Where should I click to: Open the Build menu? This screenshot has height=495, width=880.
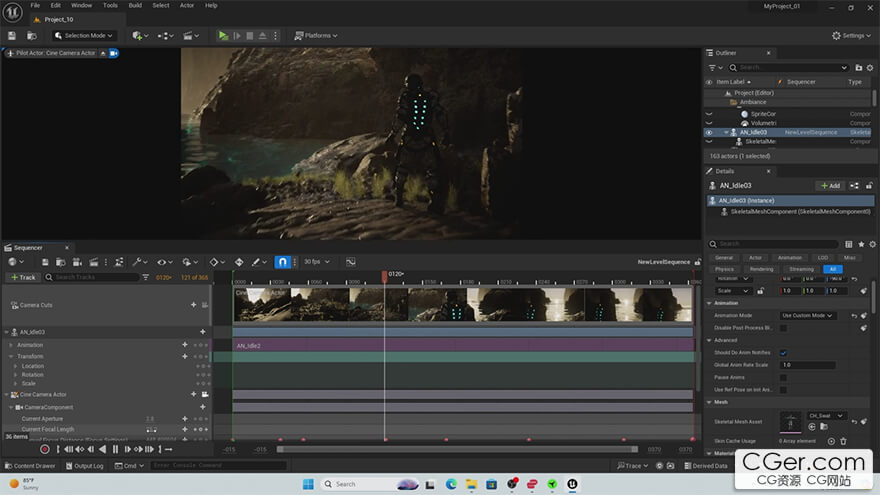pyautogui.click(x=135, y=5)
